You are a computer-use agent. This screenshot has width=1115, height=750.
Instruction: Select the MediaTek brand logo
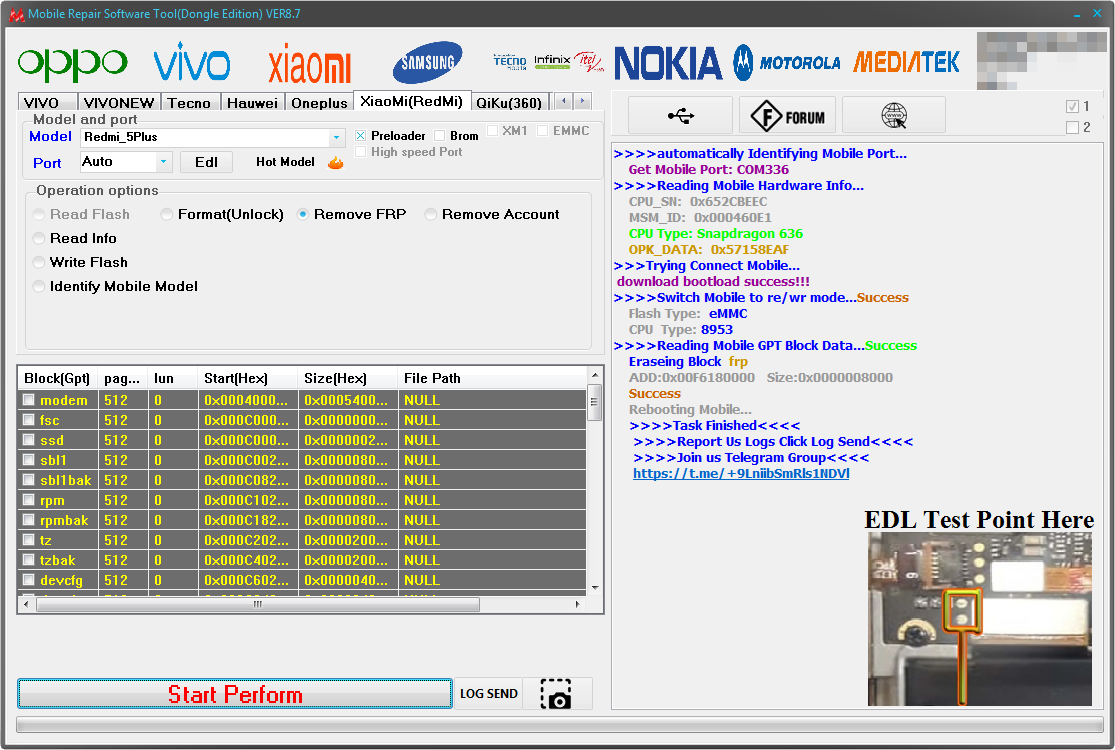pos(906,63)
